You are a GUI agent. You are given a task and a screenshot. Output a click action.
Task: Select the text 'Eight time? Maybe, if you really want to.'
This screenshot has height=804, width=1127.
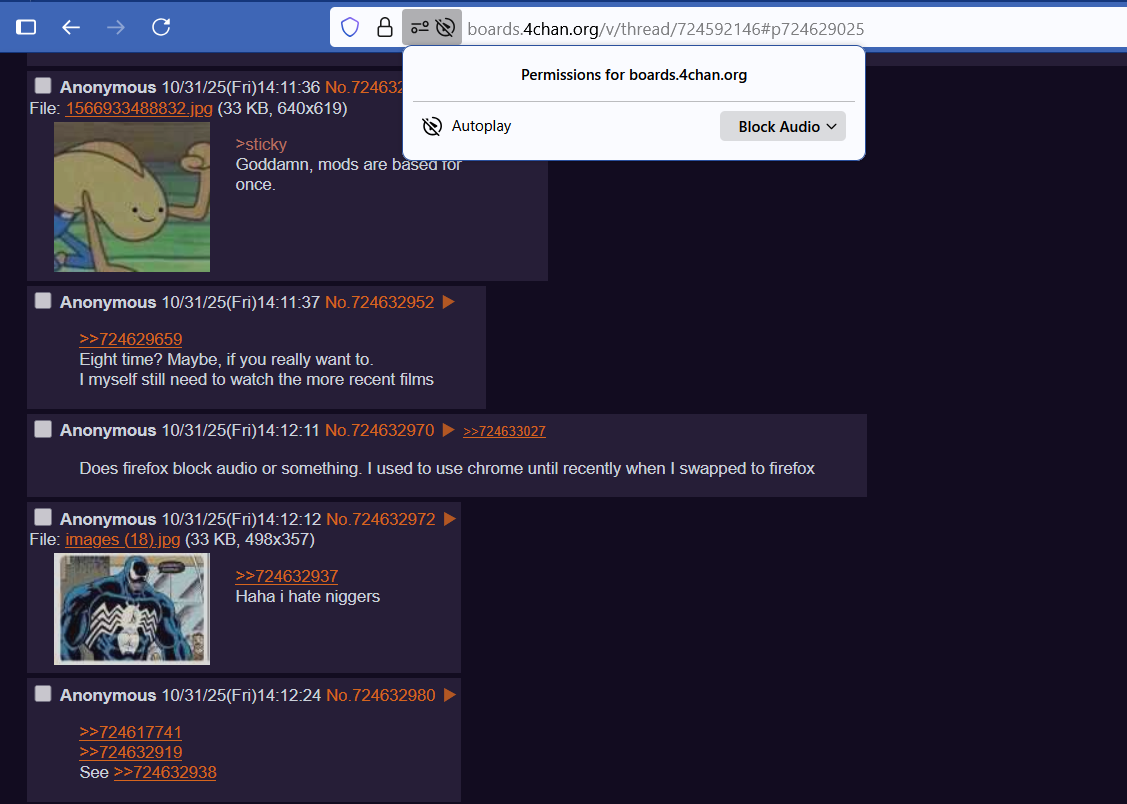coord(226,359)
